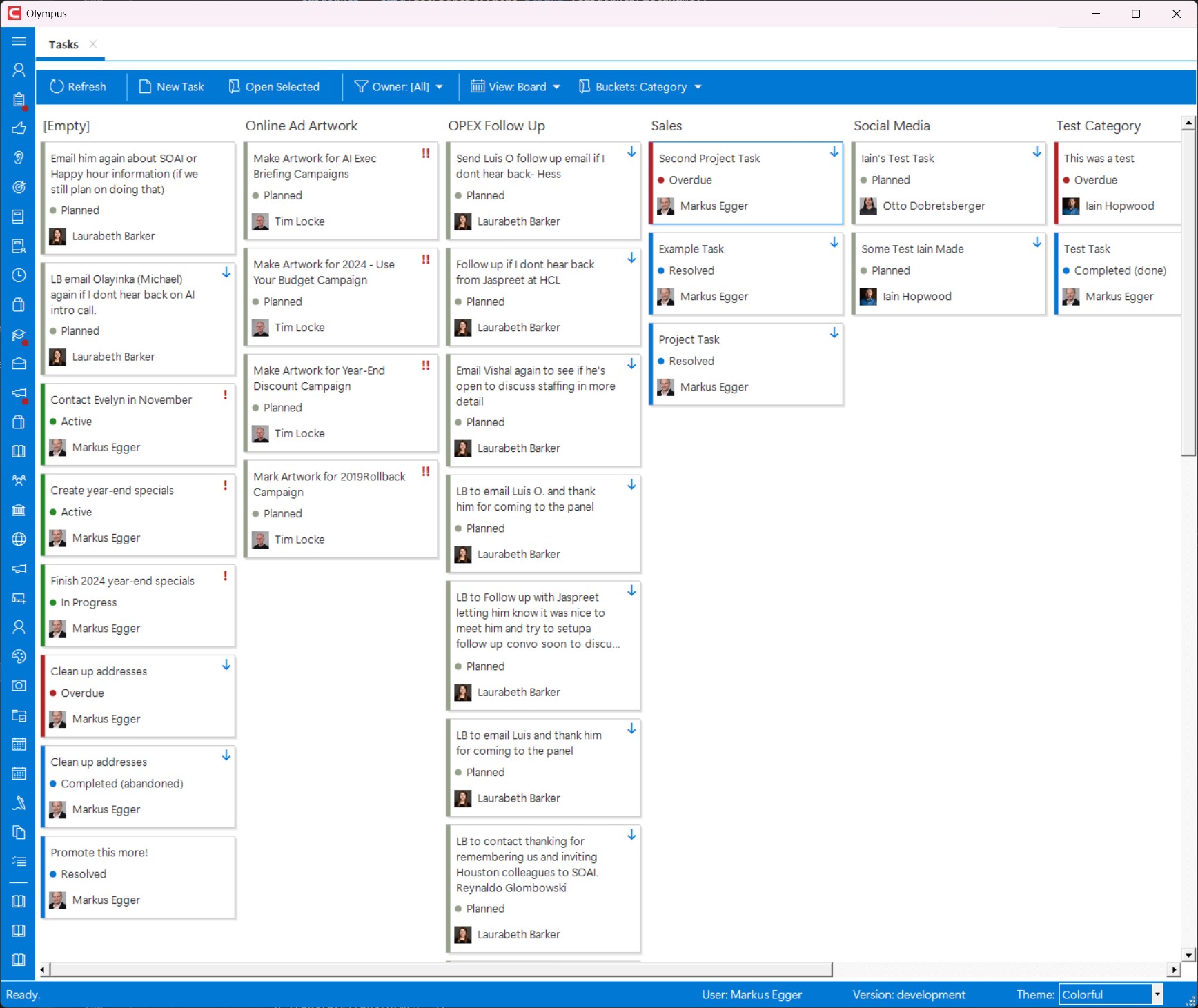Click the Online Ad Artwork column header
1198x1008 pixels.
click(302, 126)
